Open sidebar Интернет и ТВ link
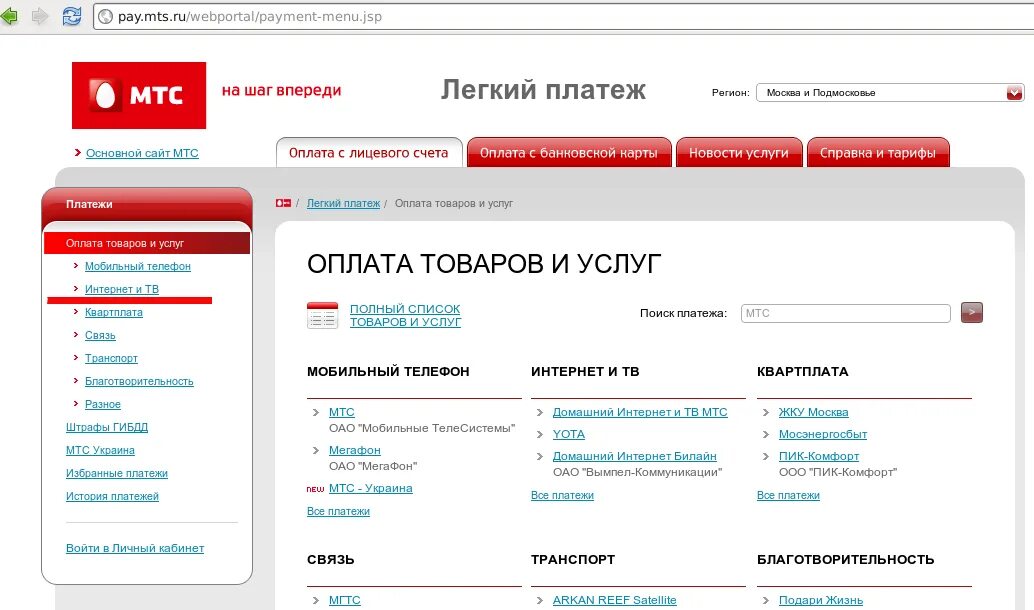The height and width of the screenshot is (610, 1034). coord(122,289)
